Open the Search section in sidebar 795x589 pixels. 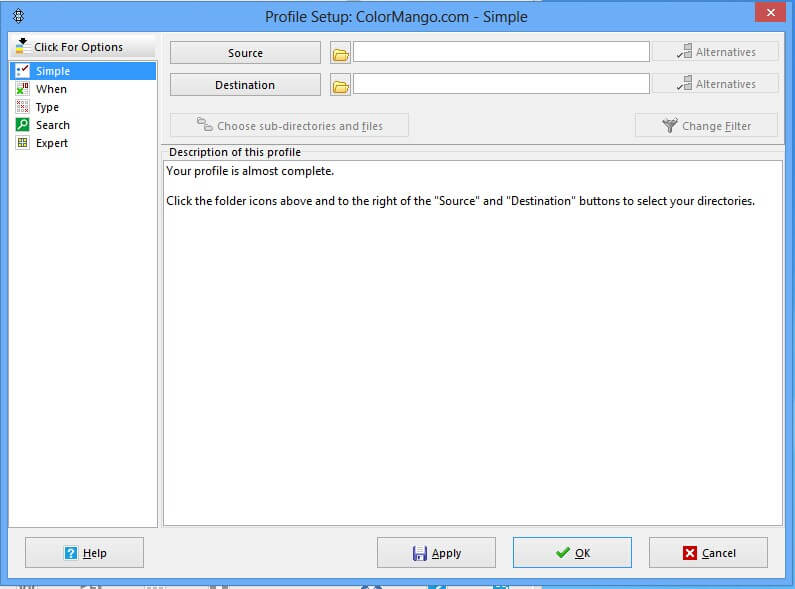[x=52, y=125]
